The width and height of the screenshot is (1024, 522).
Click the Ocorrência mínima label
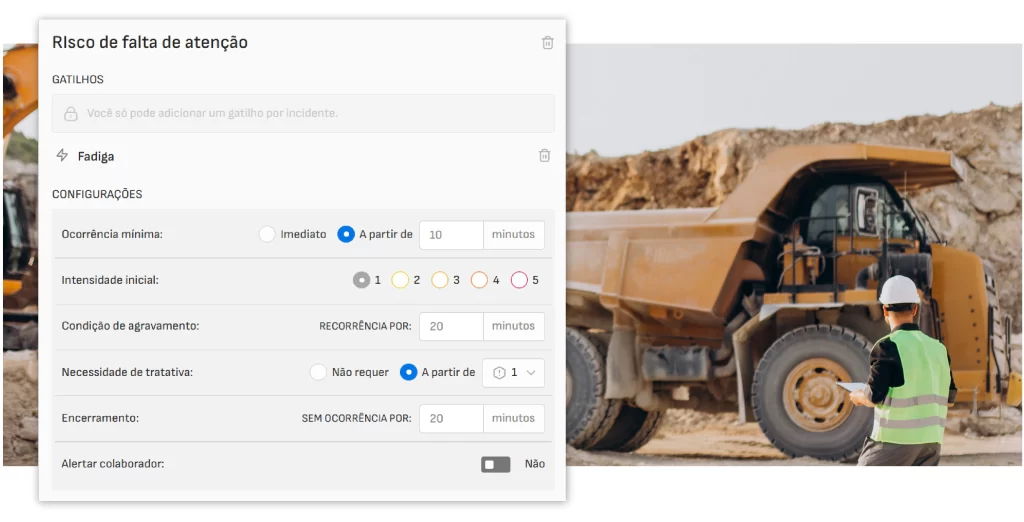(x=112, y=235)
